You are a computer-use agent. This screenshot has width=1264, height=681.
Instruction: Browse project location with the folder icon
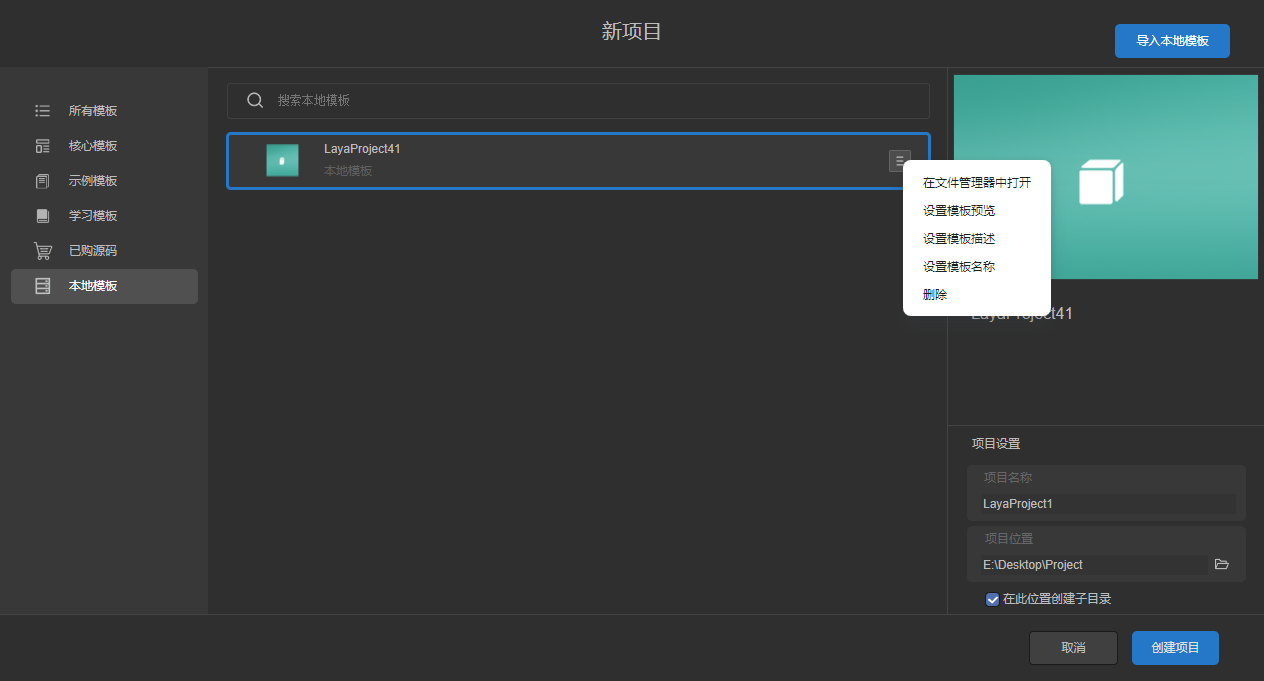(1221, 564)
